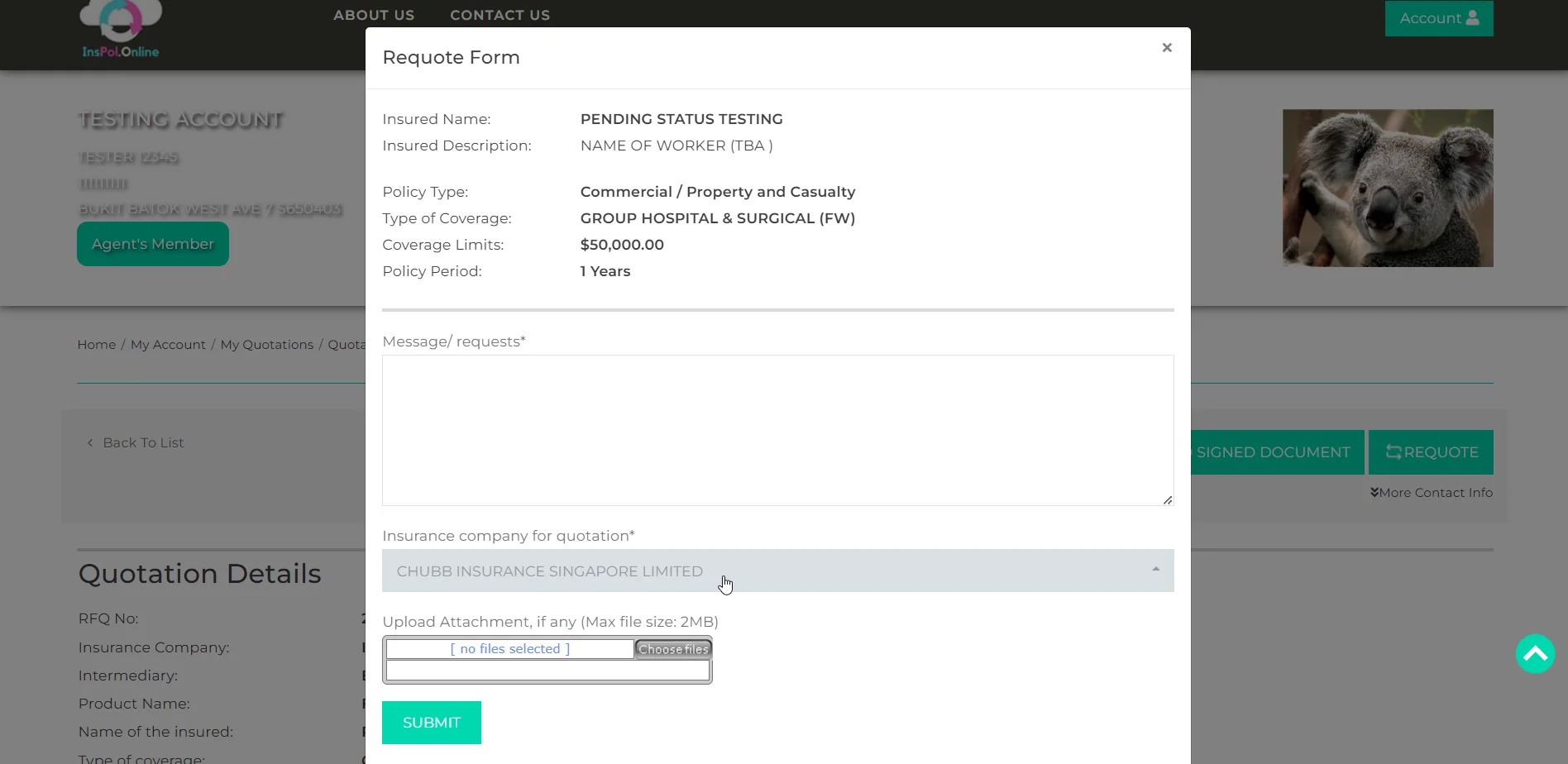The image size is (1568, 764).
Task: Click the Requote Form title
Action: click(x=451, y=58)
